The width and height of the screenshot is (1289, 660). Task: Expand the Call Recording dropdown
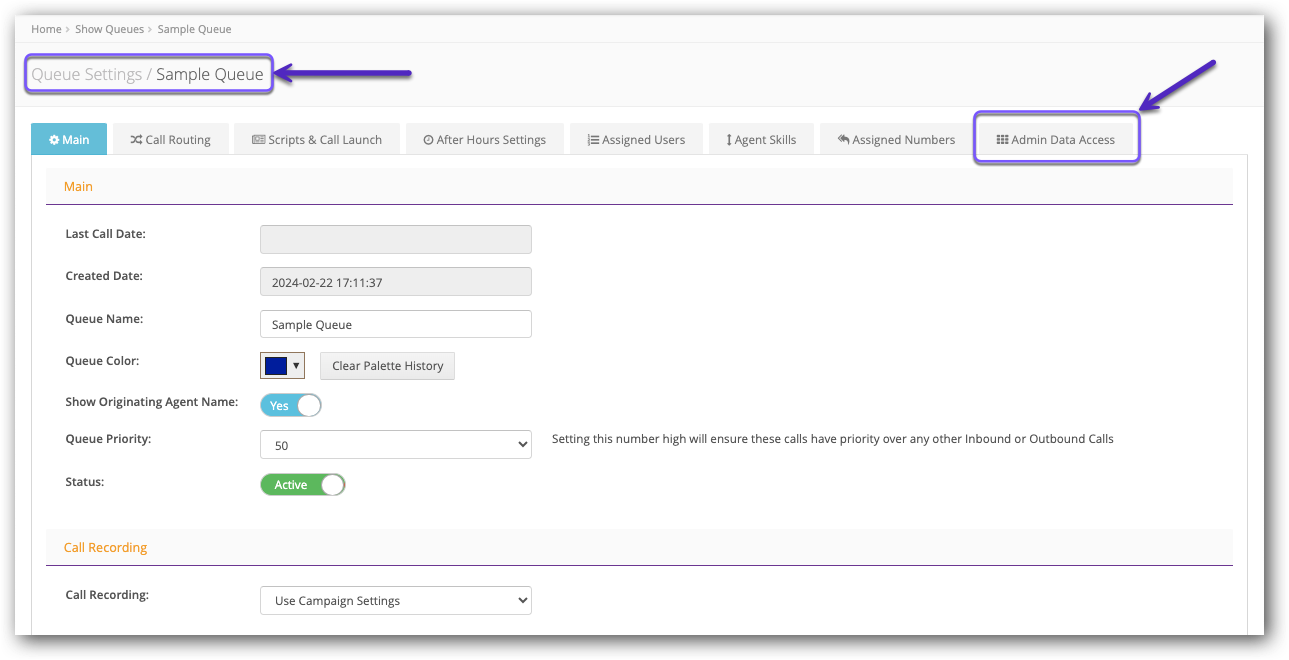click(395, 600)
